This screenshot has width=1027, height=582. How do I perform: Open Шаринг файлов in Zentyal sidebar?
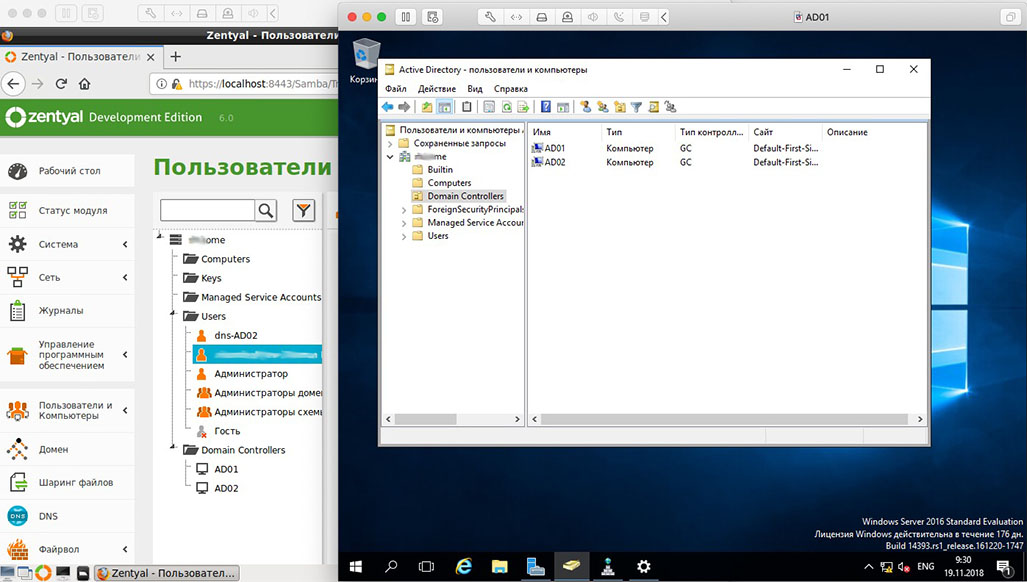click(67, 482)
